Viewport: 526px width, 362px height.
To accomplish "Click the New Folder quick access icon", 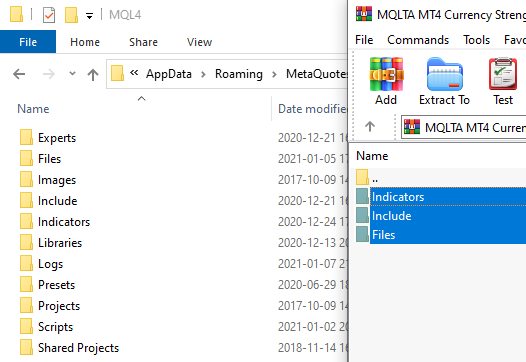I will (x=71, y=15).
